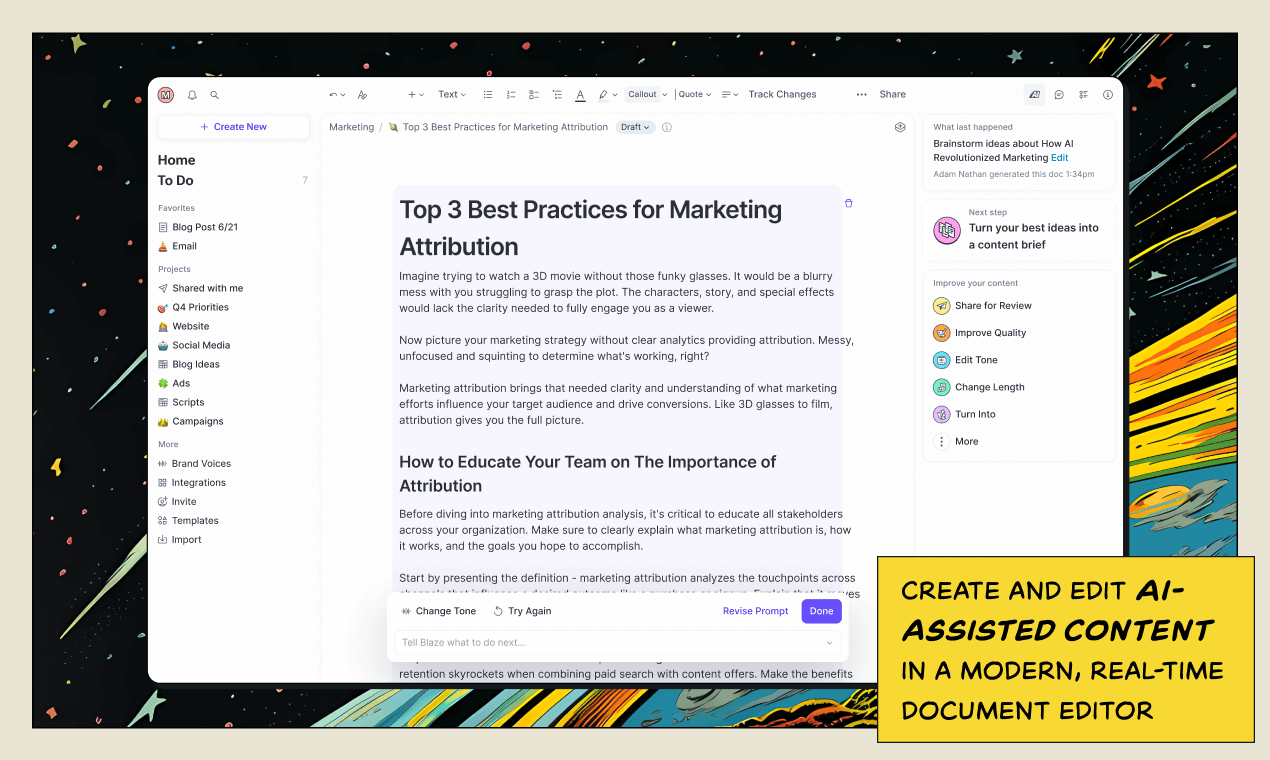Image resolution: width=1270 pixels, height=760 pixels.
Task: Insert a checklist from the toolbar
Action: click(534, 95)
